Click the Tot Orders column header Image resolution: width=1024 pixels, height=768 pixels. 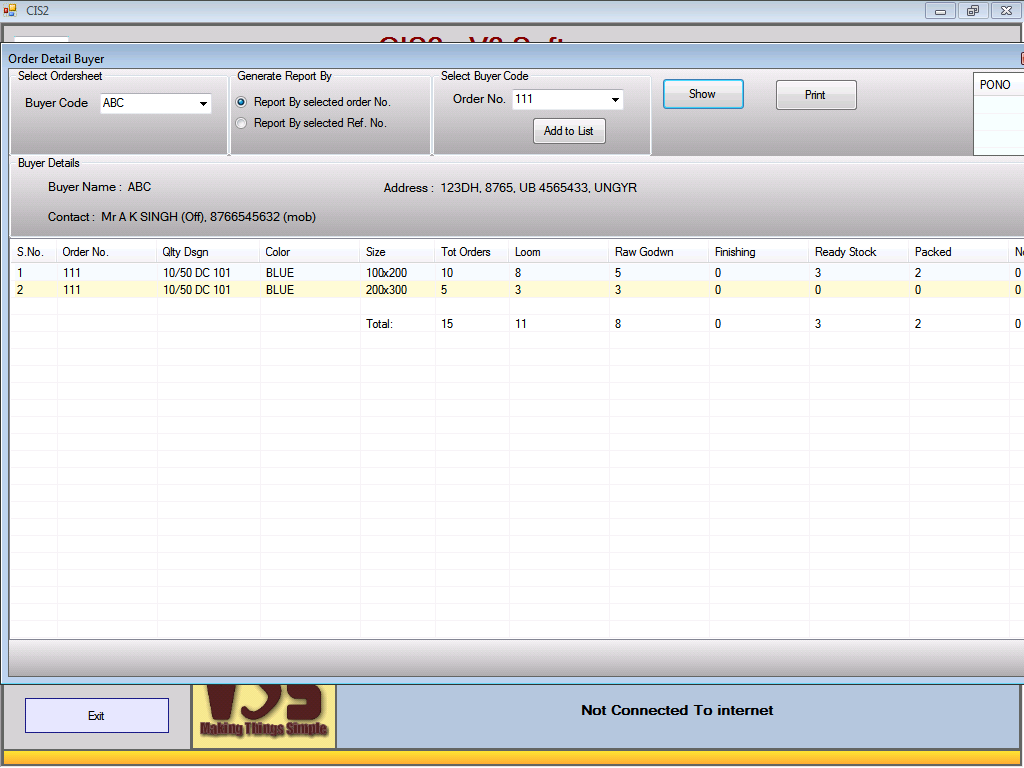pos(466,252)
